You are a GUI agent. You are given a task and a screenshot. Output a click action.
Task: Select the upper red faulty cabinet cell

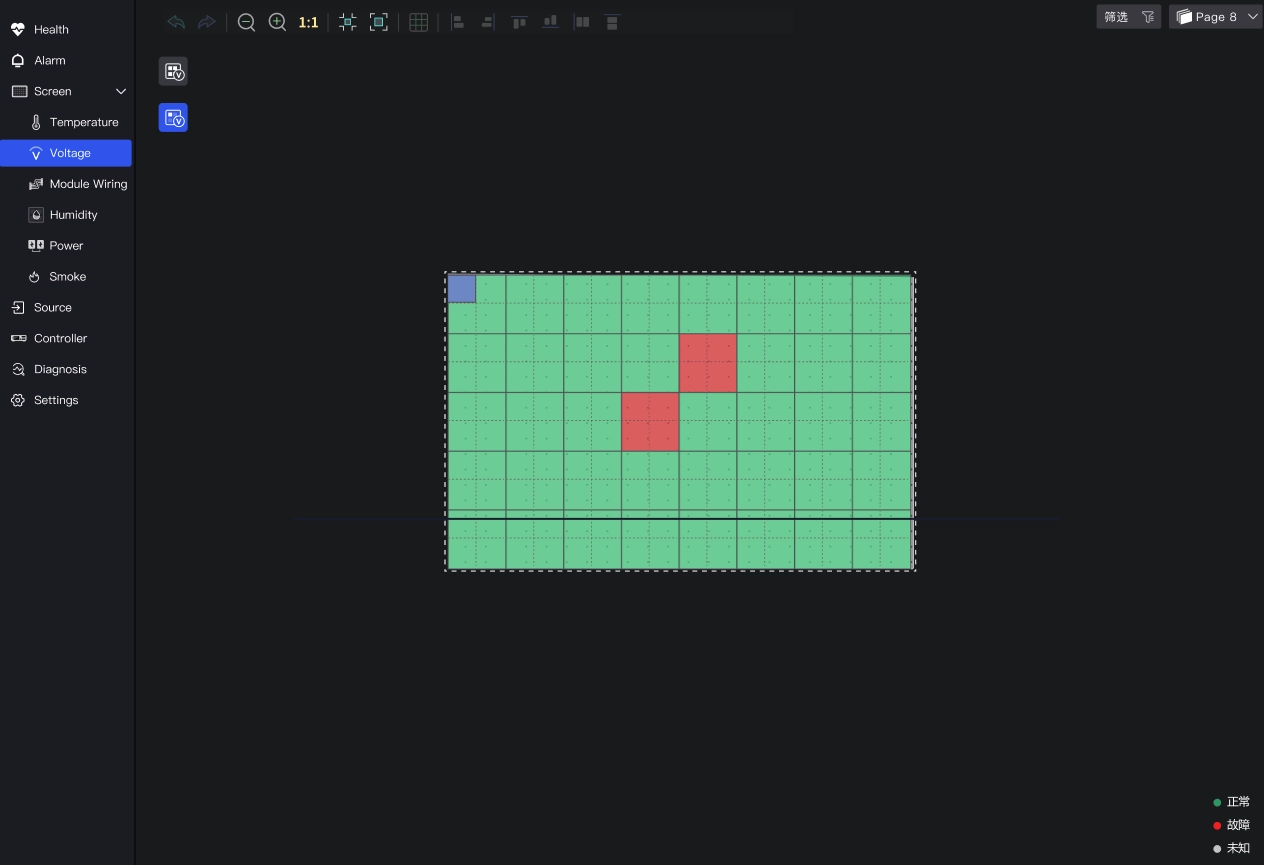coord(708,363)
